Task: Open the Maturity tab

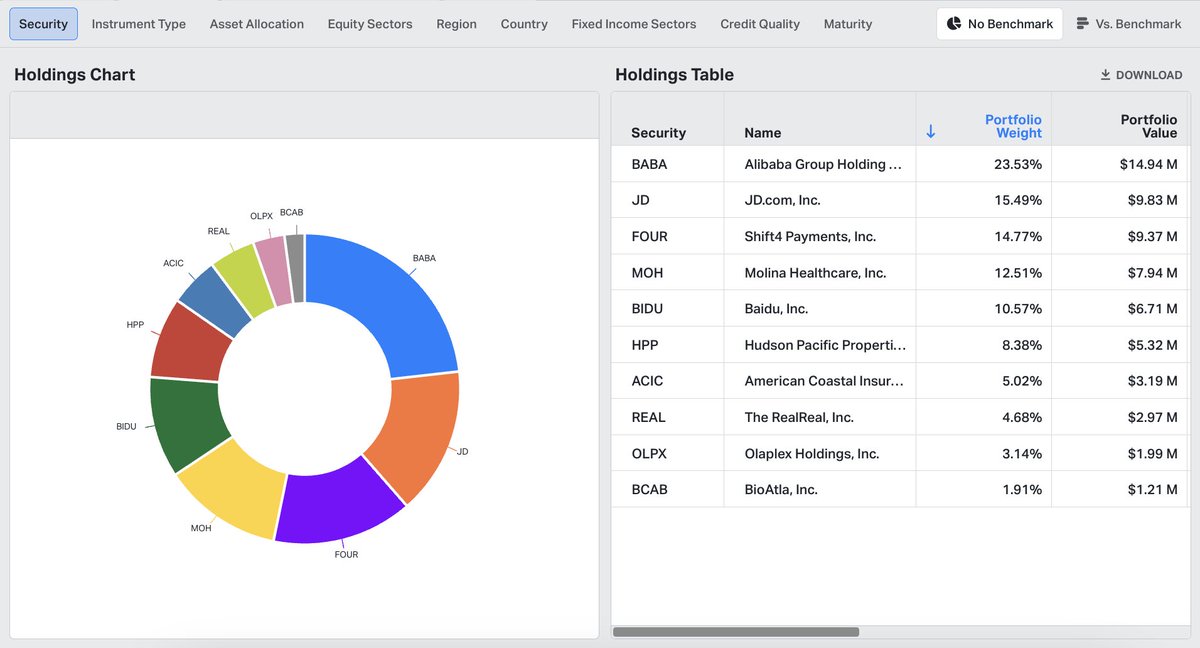Action: 848,23
